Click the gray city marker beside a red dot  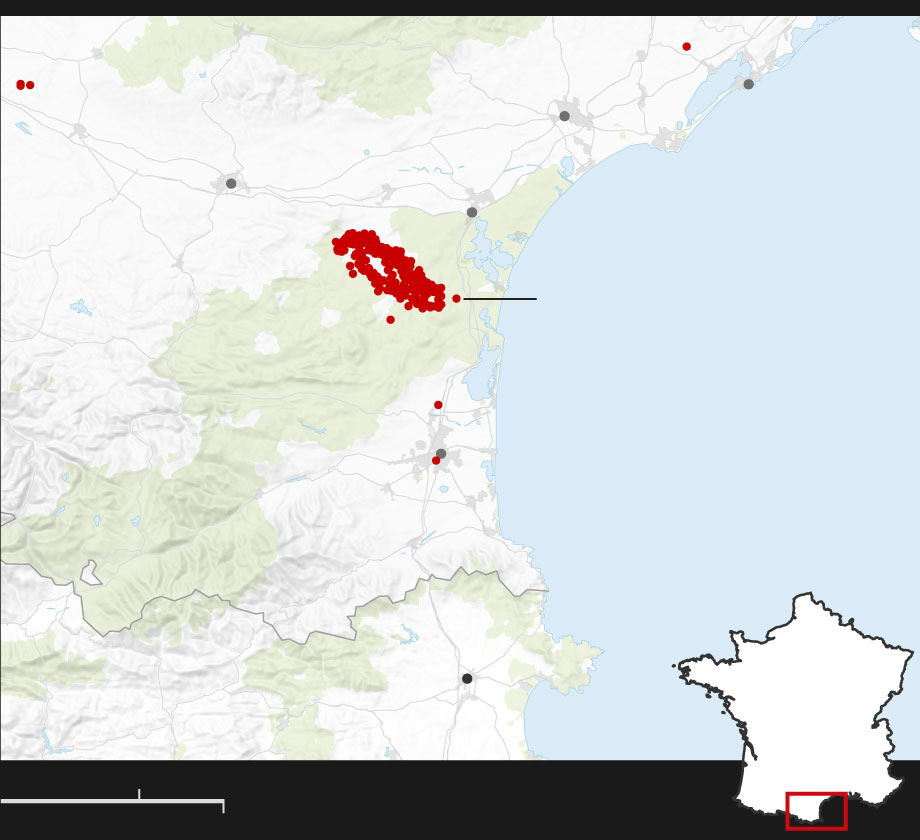(441, 453)
